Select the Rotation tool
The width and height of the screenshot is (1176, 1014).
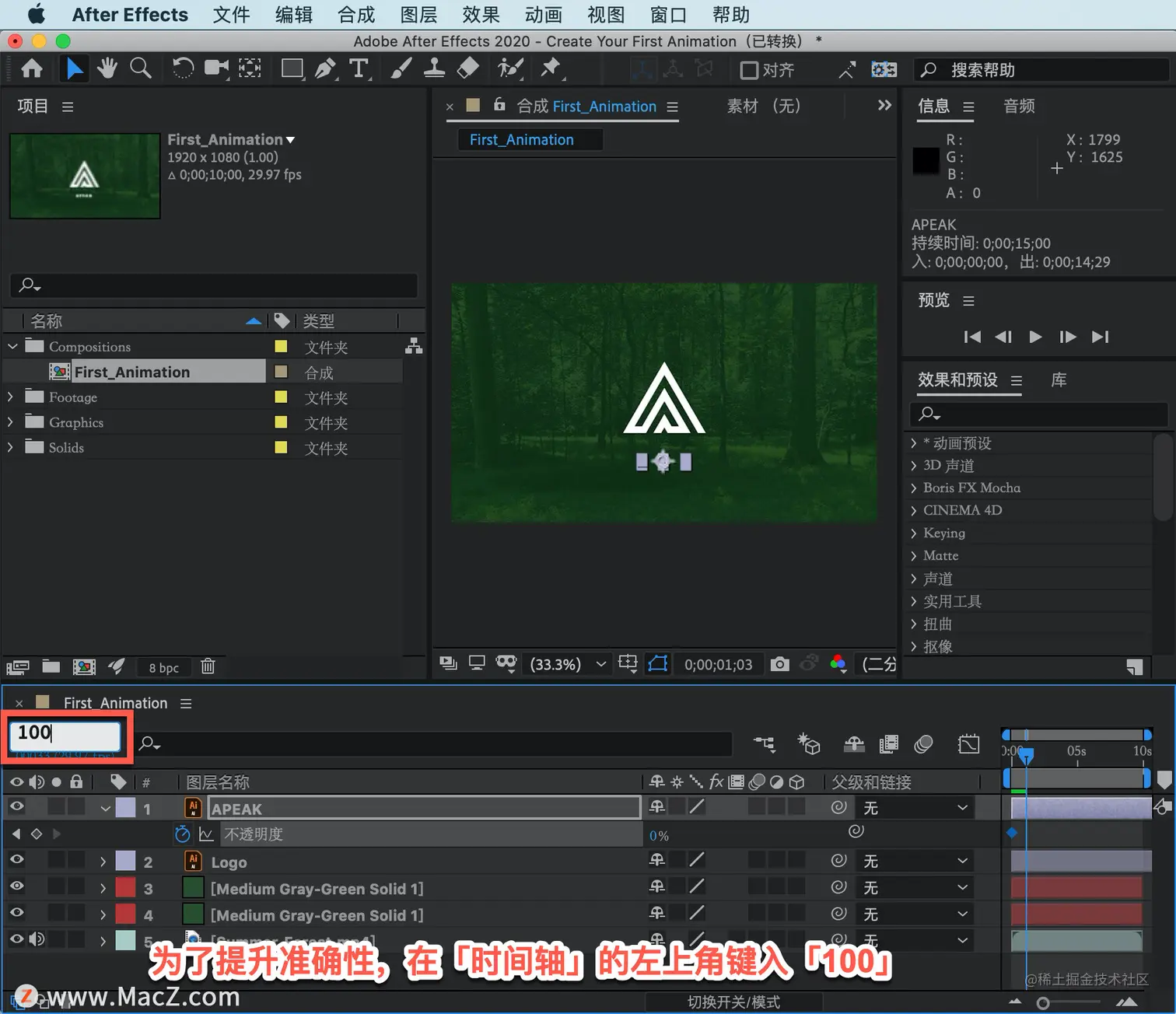[x=183, y=69]
